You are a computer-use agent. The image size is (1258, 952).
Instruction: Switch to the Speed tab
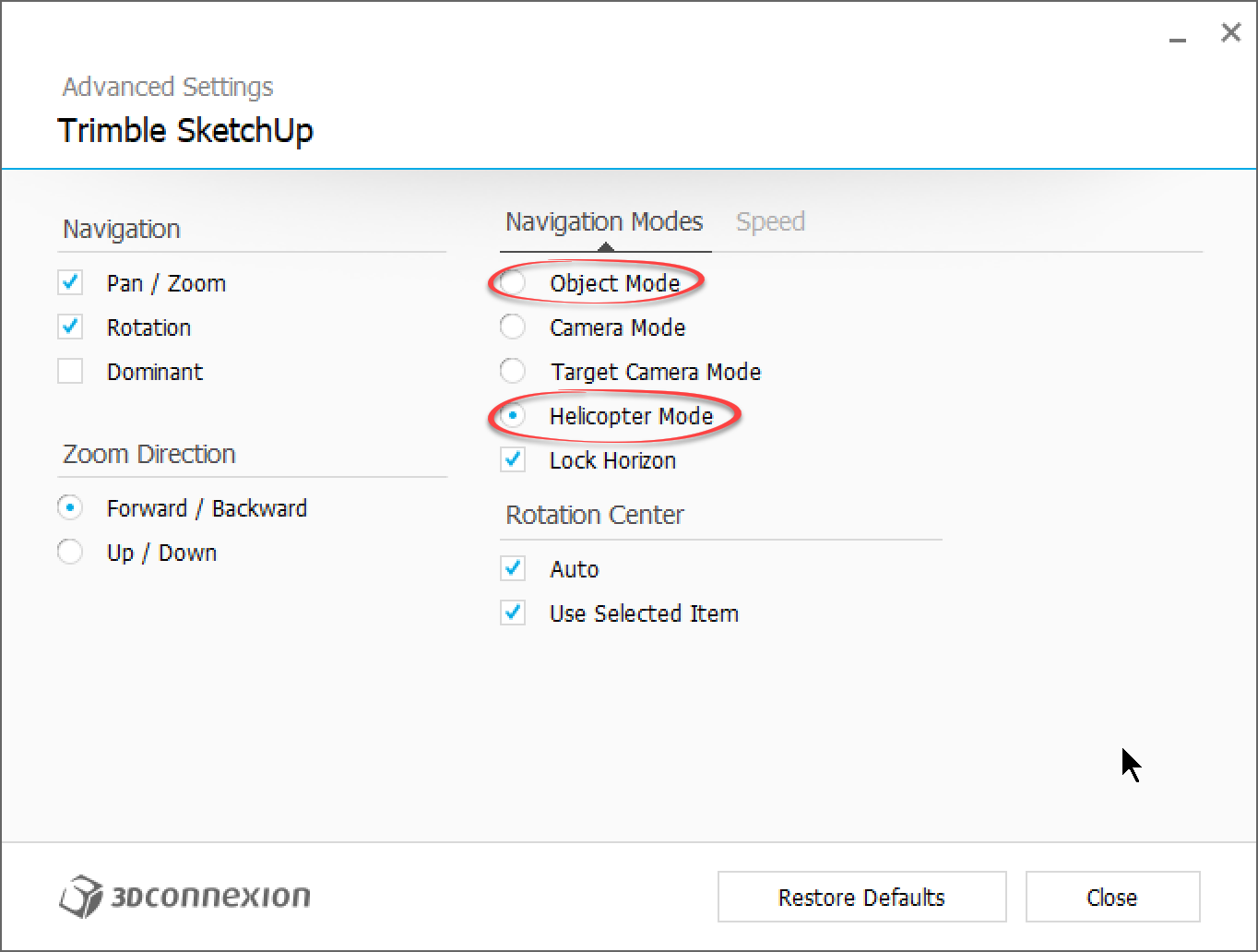coord(770,221)
